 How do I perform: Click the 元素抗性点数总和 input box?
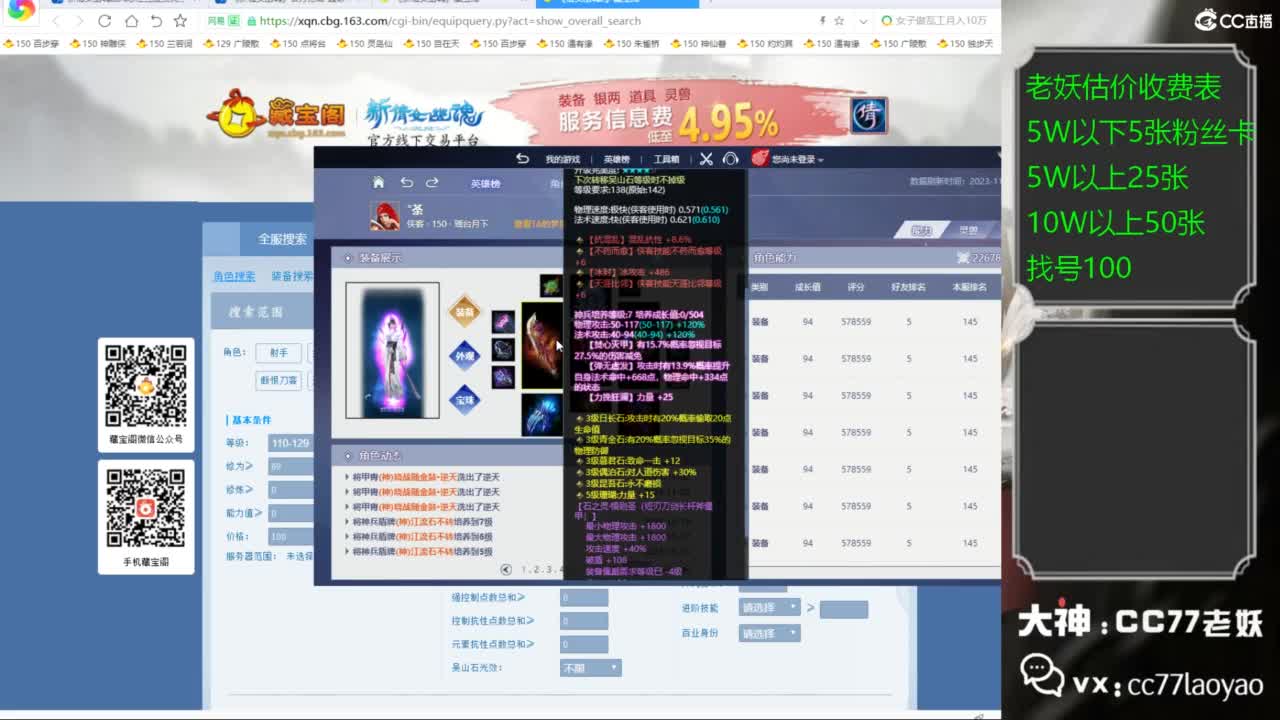584,645
